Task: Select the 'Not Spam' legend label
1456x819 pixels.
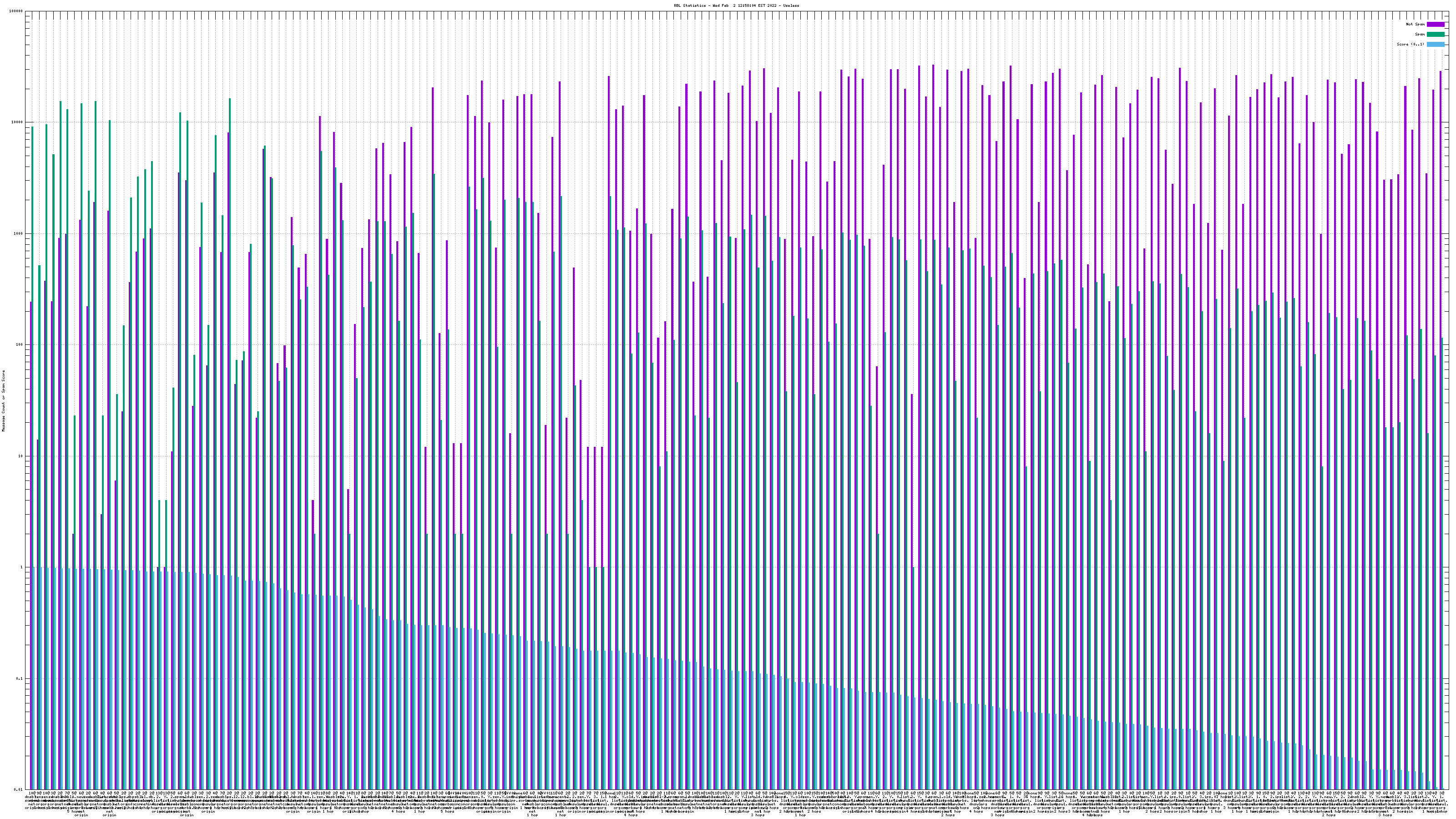Action: point(1416,24)
